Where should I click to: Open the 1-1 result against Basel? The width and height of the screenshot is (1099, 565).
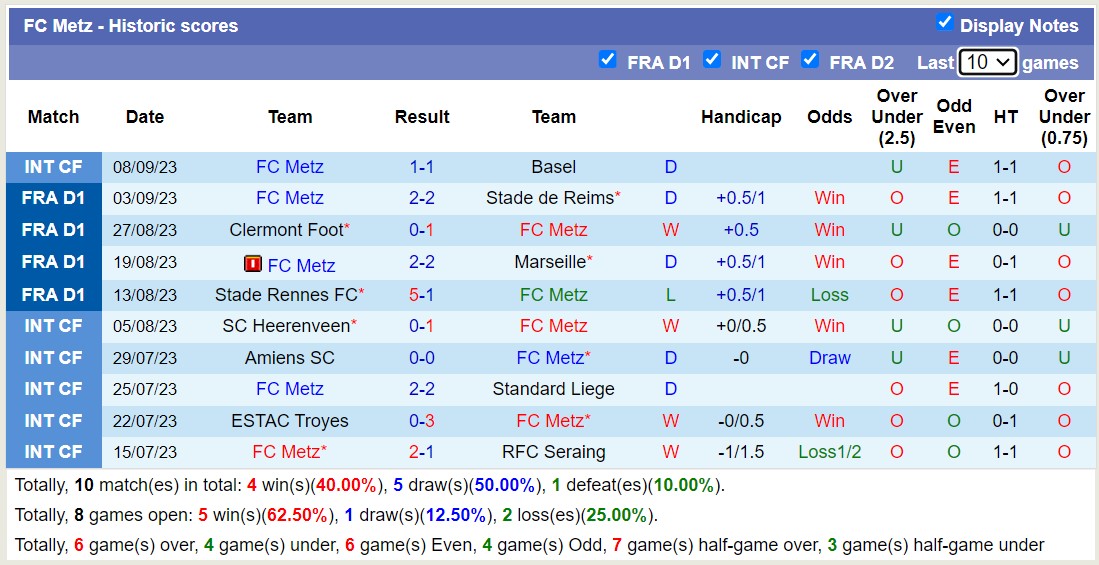click(x=421, y=167)
